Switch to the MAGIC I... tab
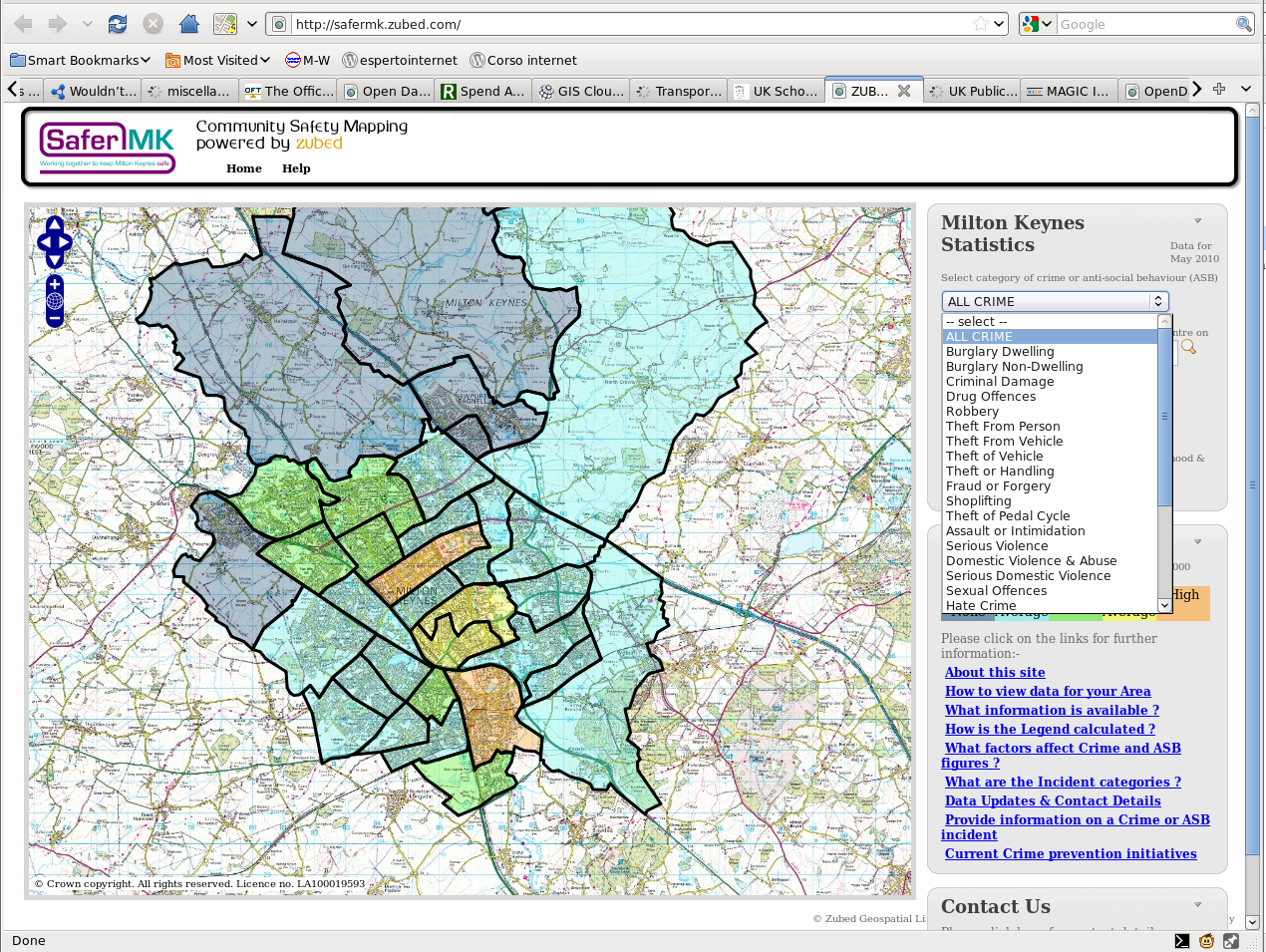 tap(1069, 91)
